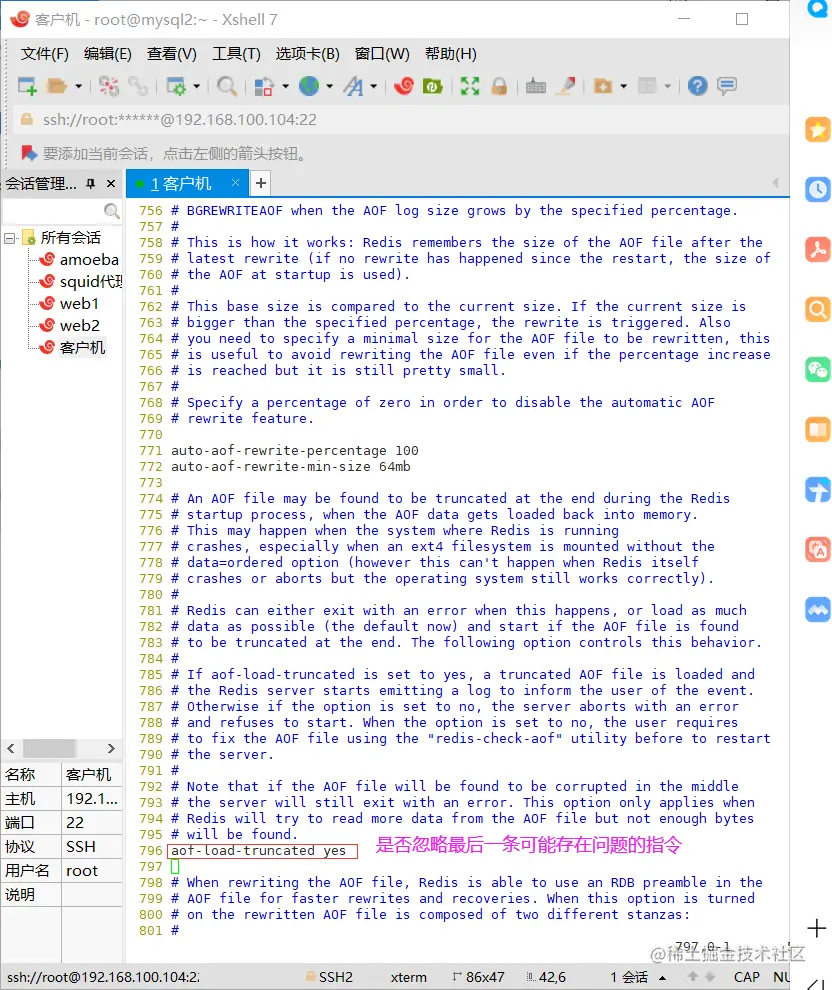Screen dimensions: 832x990
Task: Expand the font dropdown arrow
Action: click(374, 86)
